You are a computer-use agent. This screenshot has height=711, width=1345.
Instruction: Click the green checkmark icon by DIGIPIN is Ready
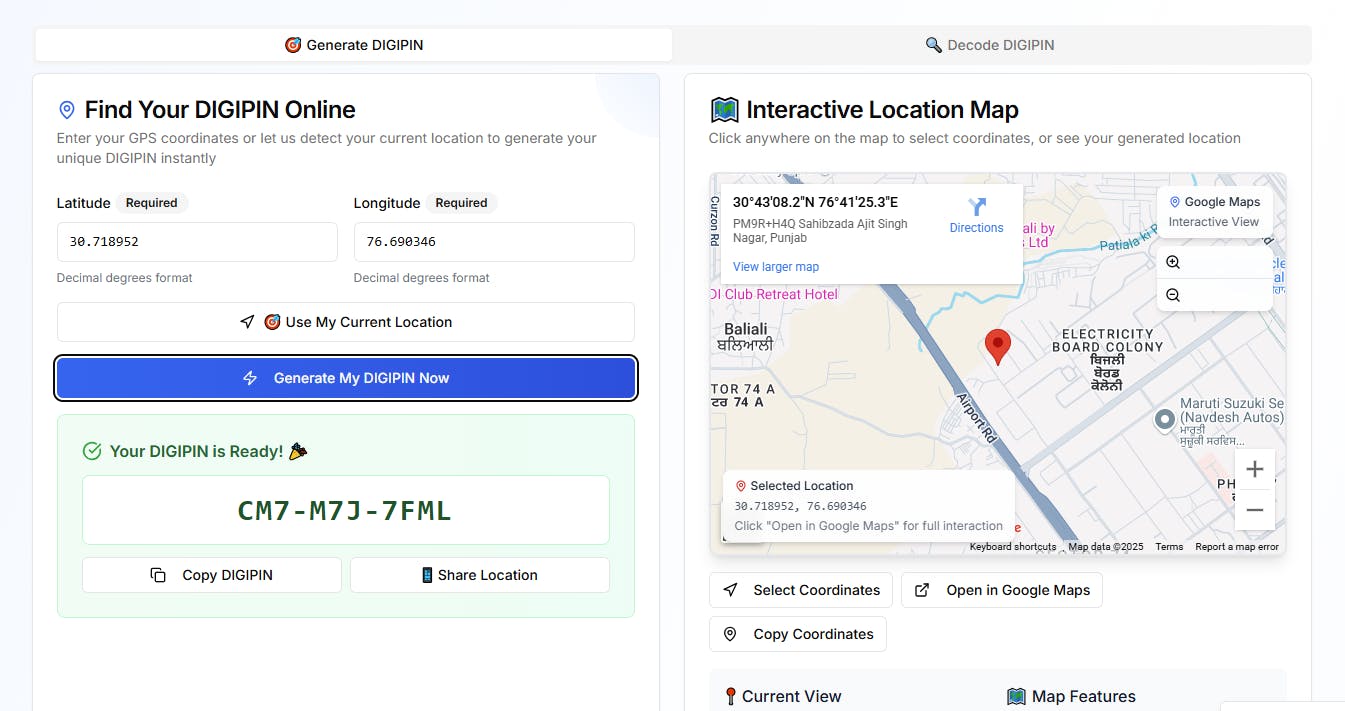coord(92,451)
